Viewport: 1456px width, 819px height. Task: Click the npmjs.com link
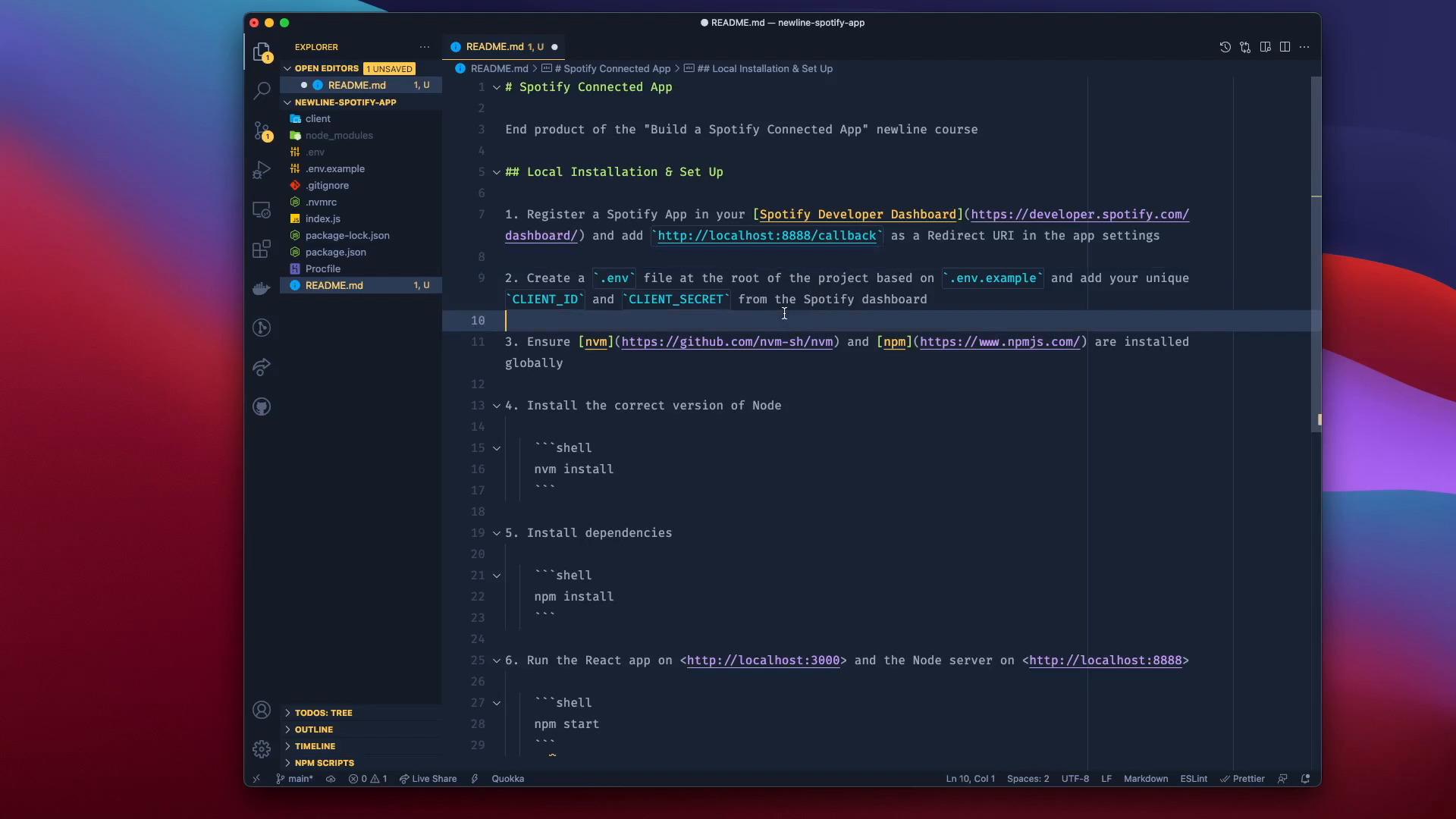[x=999, y=342]
